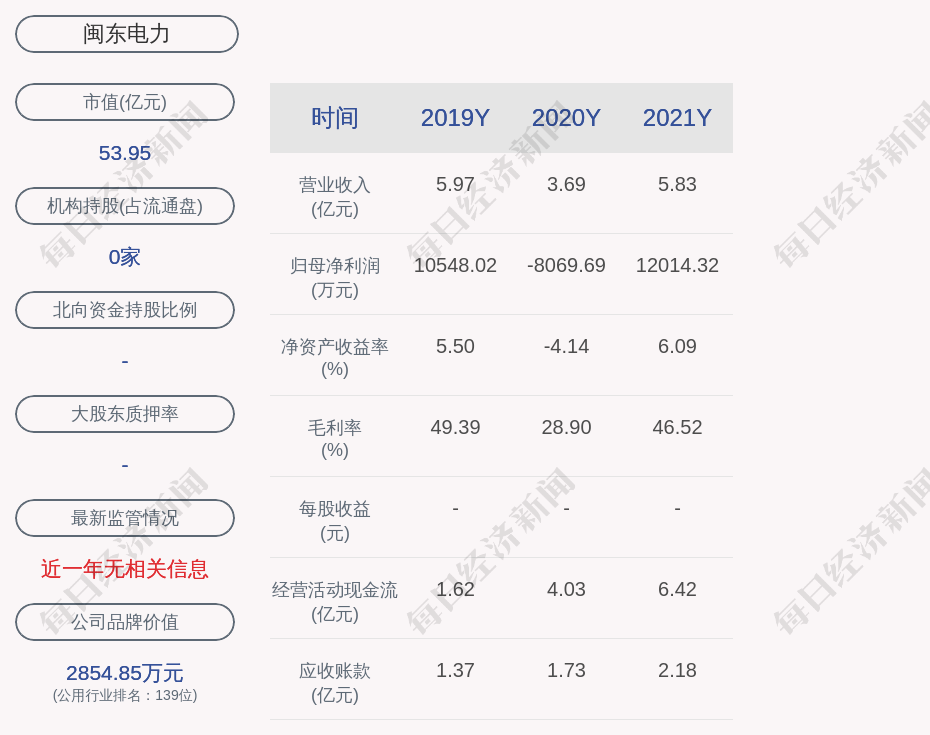The height and width of the screenshot is (735, 930).
Task: Select the net profit value 12014.32
Action: [x=677, y=265]
